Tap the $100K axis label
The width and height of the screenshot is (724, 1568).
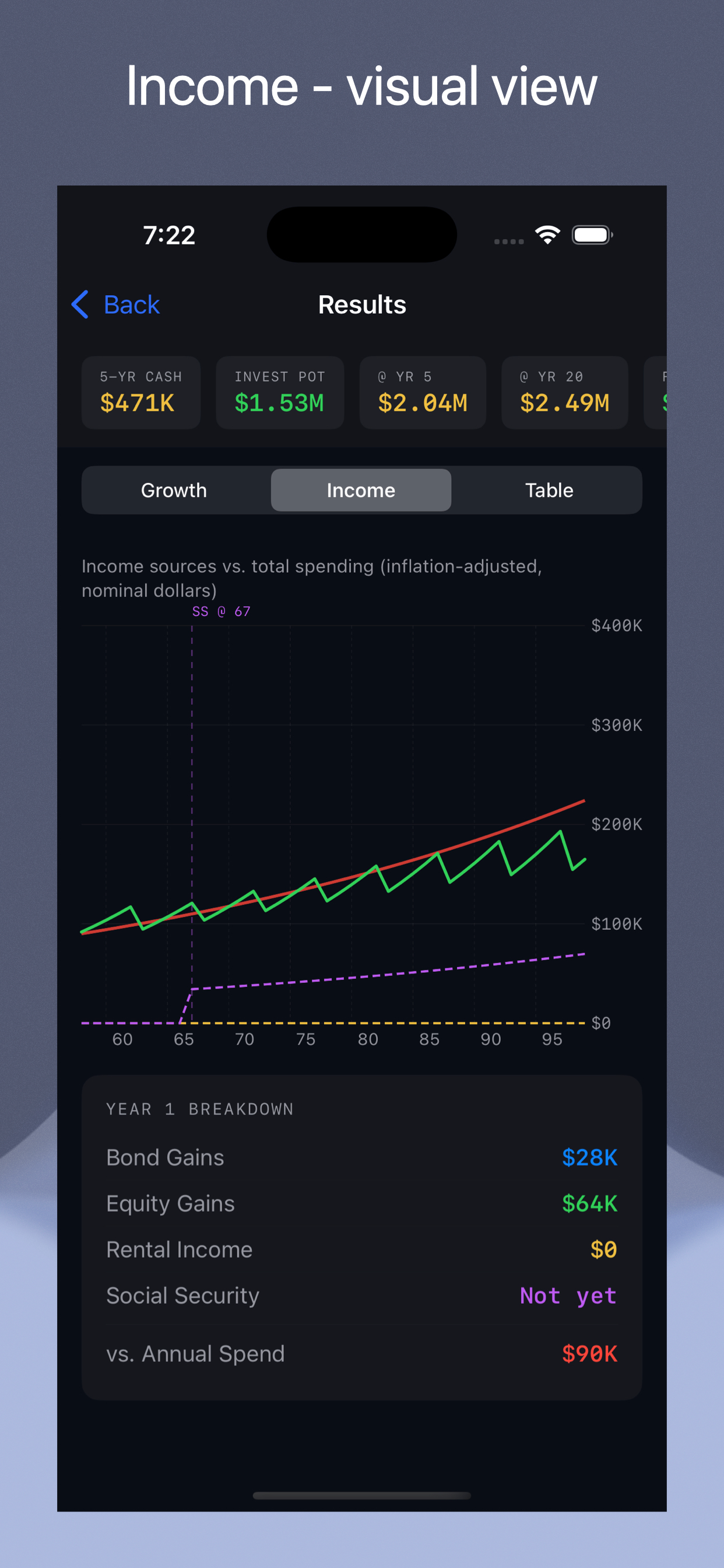(x=616, y=924)
